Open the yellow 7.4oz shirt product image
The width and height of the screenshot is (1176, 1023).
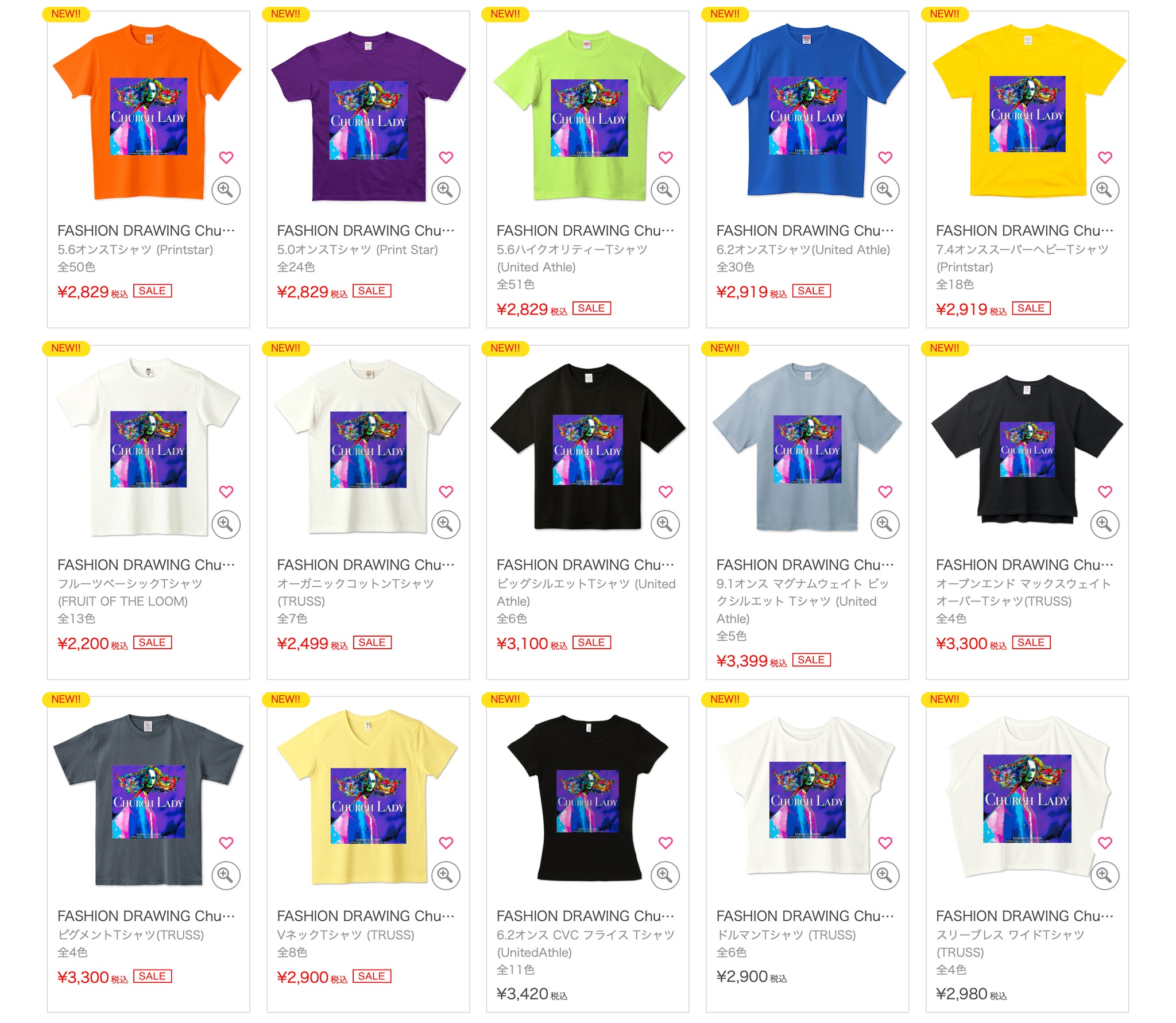[1028, 112]
